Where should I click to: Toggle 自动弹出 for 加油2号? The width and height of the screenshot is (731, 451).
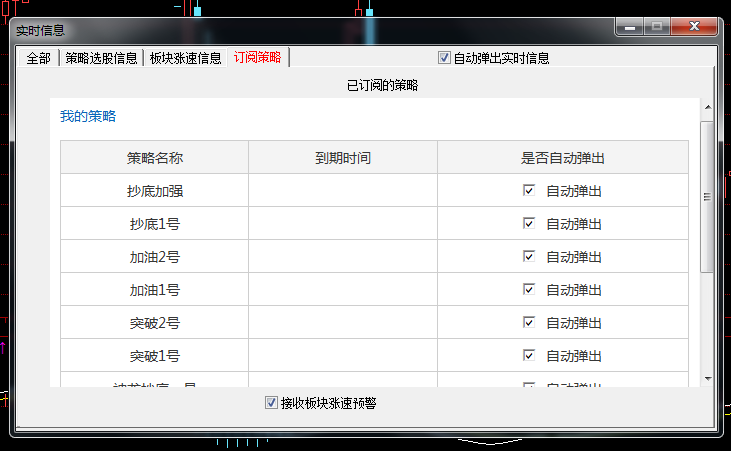529,257
